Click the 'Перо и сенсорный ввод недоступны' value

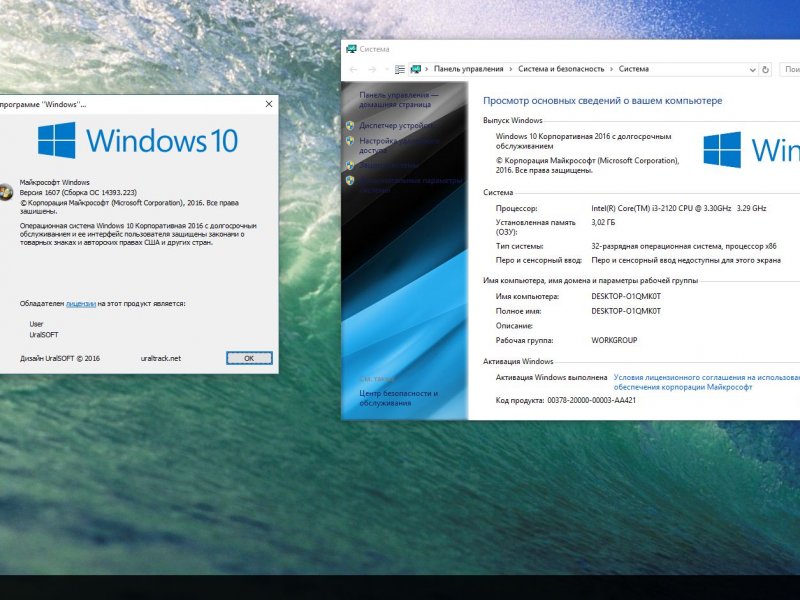(686, 260)
